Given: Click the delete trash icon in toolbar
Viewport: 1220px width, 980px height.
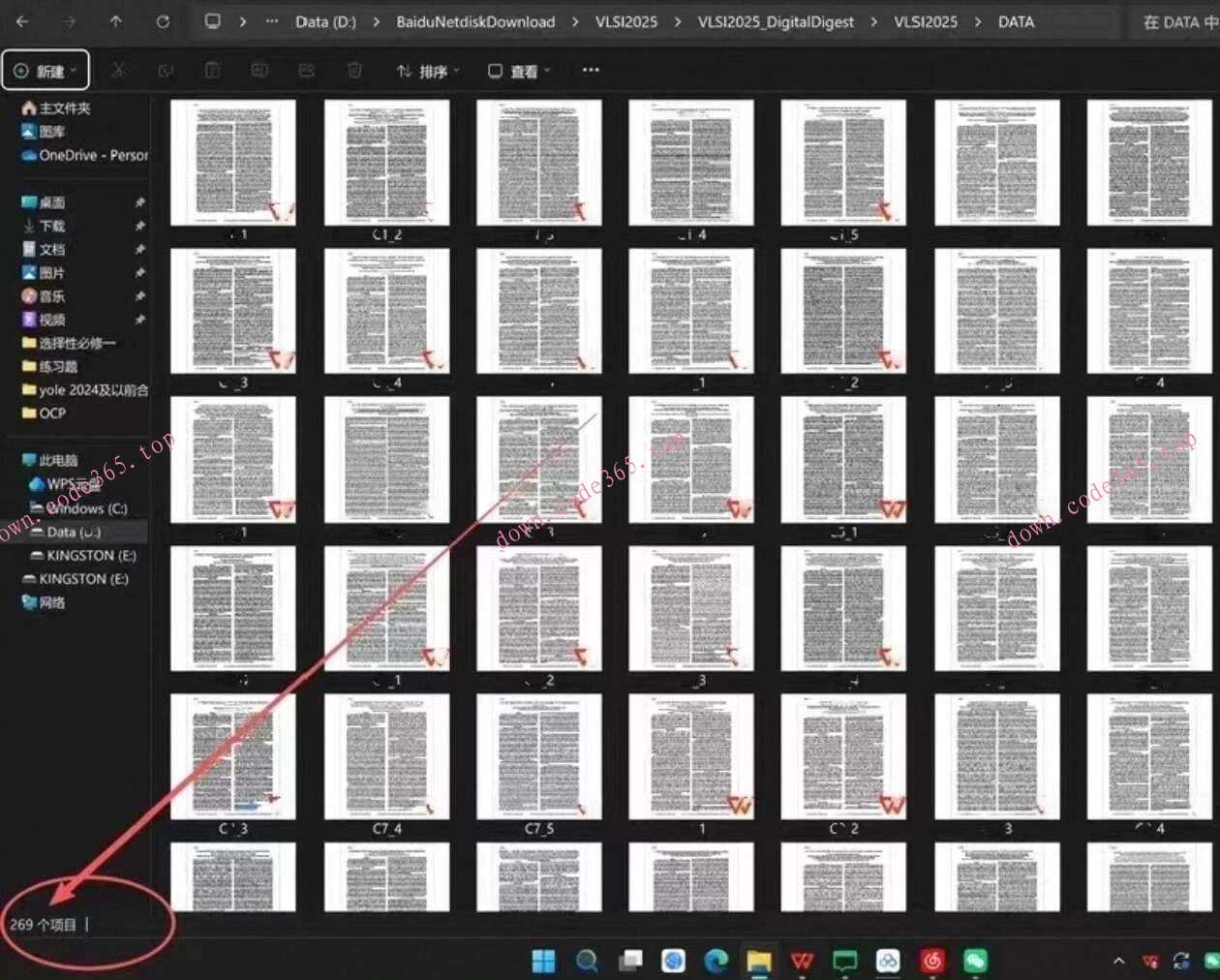Looking at the screenshot, I should (354, 70).
